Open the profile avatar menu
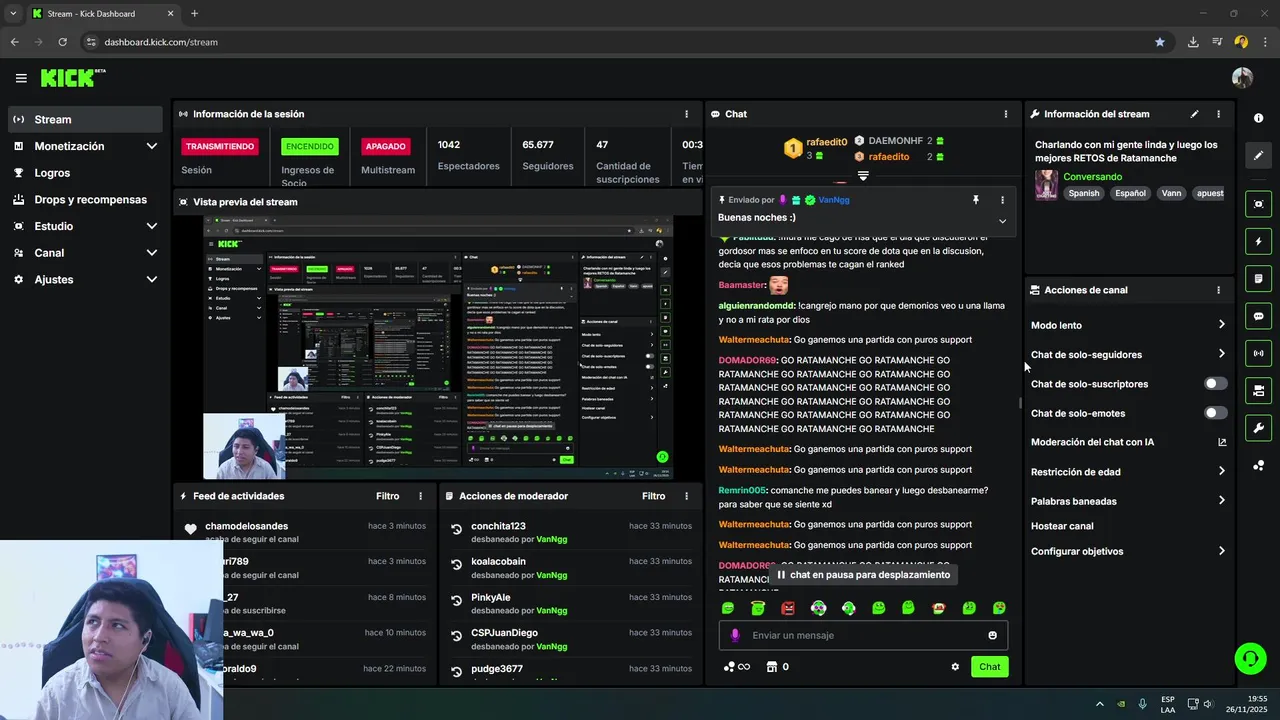This screenshot has height=720, width=1280. (x=1242, y=78)
